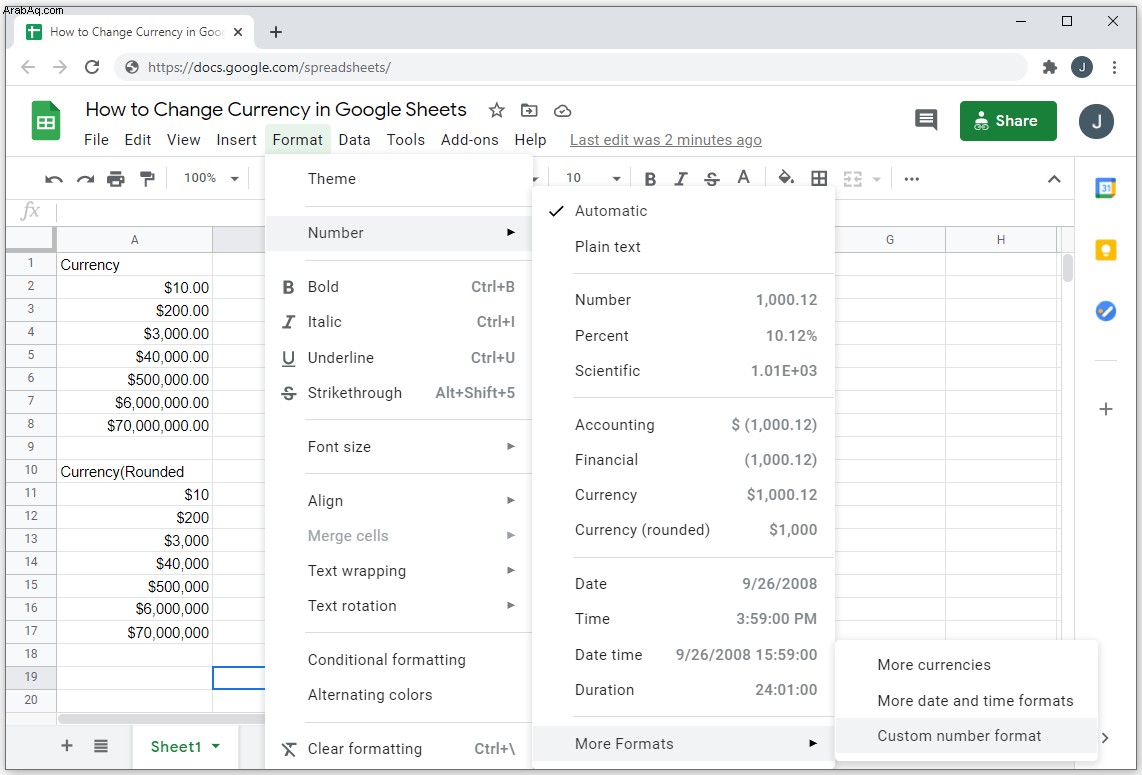Open Sheet1 tab dropdown arrow
Screen dimensions: 1142x775
point(216,747)
